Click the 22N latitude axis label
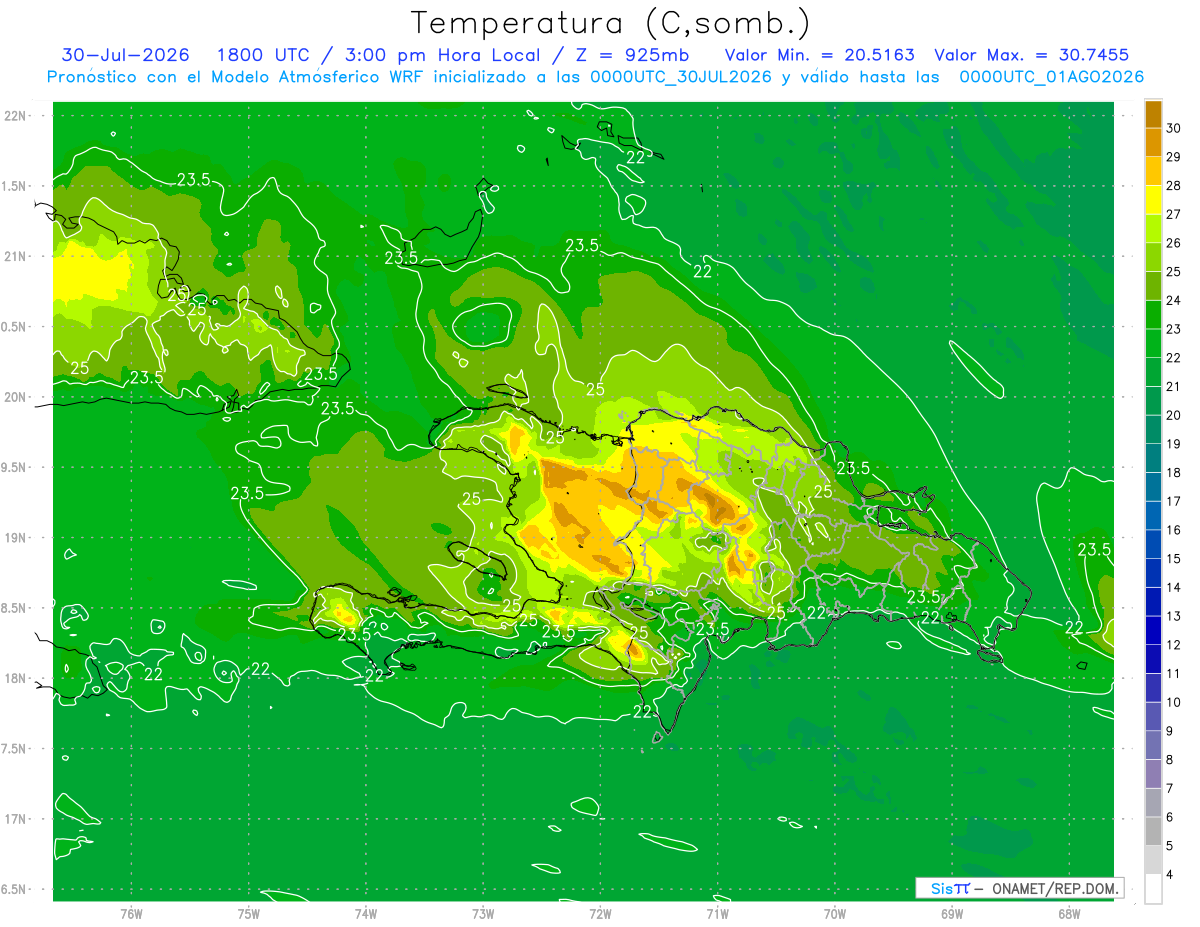This screenshot has width=1200, height=927. coord(15,116)
